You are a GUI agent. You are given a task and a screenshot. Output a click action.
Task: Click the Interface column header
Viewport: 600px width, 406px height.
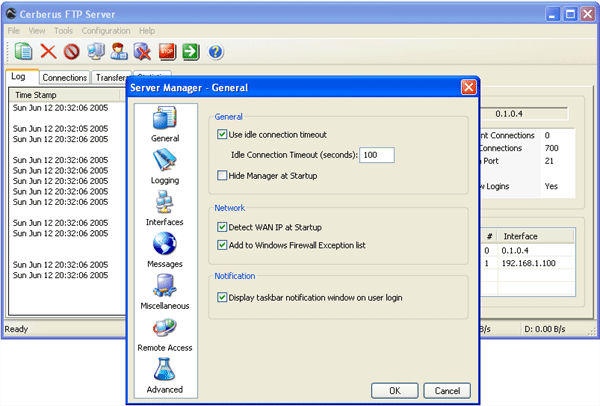click(535, 236)
